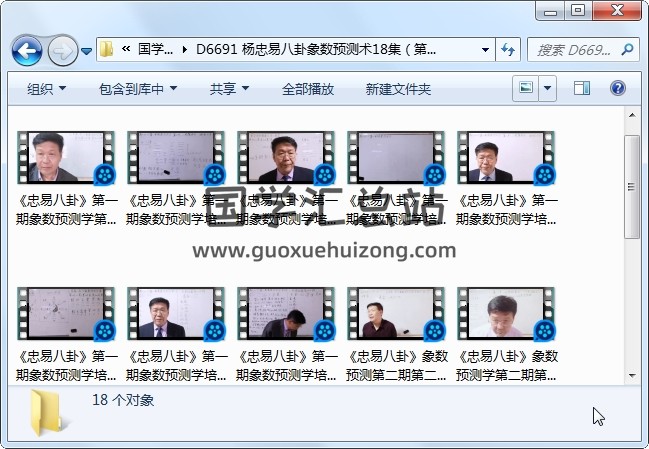Image resolution: width=649 pixels, height=449 pixels.
Task: Expand the recent pages dropdown arrow
Action: (87, 50)
